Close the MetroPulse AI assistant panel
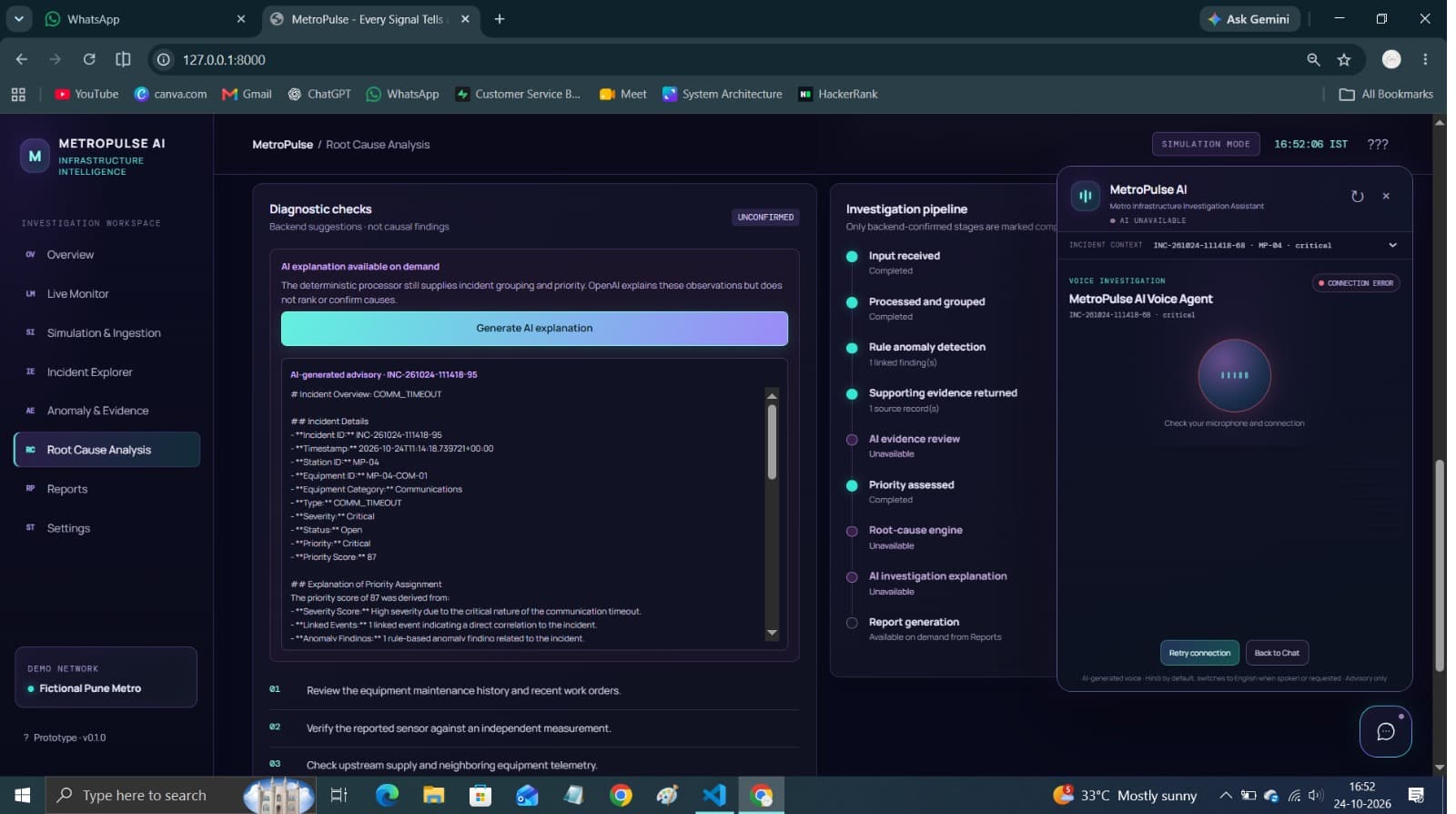 tap(1386, 196)
